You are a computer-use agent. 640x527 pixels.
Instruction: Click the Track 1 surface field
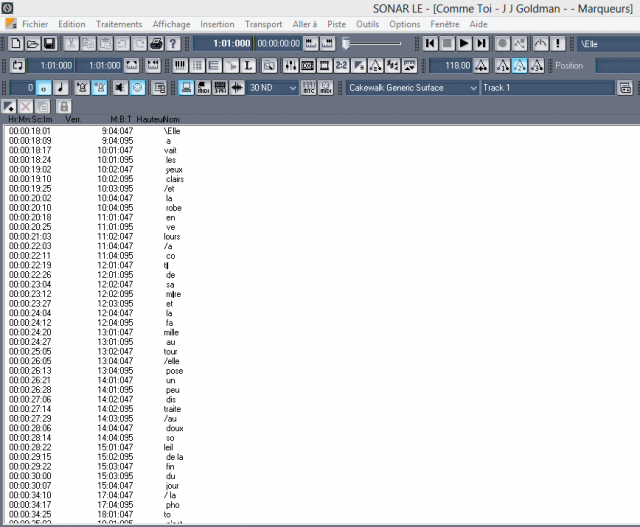coord(548,87)
